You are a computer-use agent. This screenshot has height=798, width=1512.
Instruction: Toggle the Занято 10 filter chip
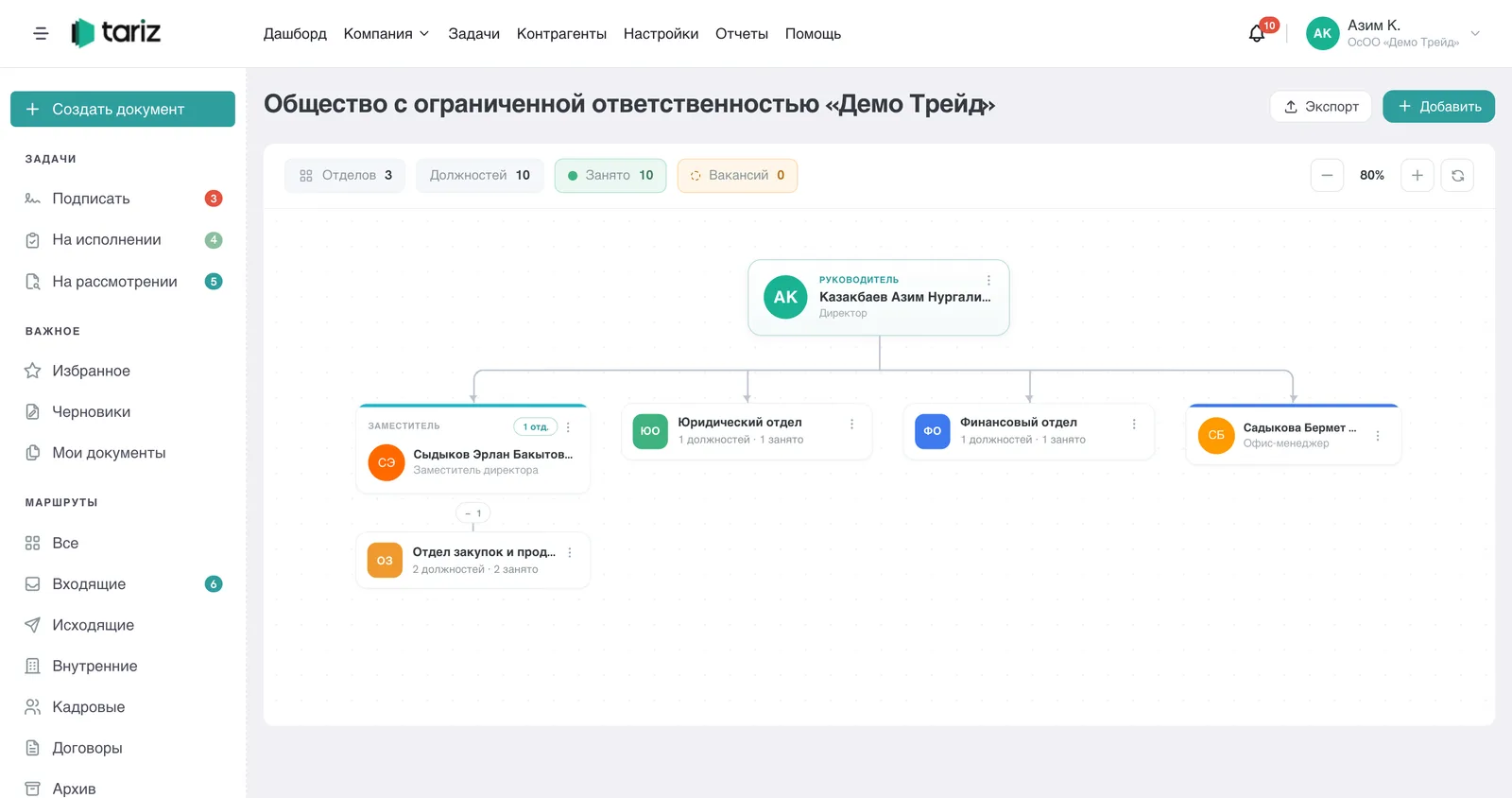(610, 175)
